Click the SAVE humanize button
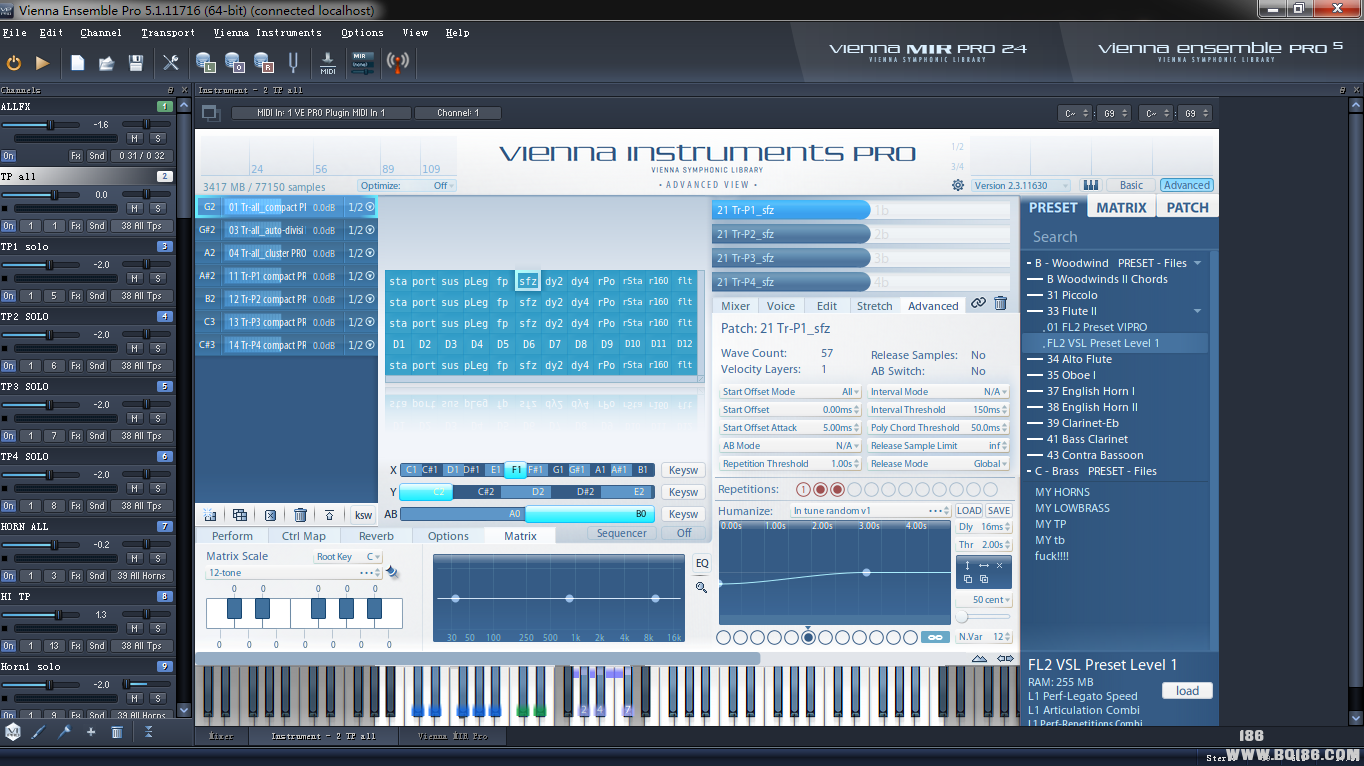The image size is (1364, 766). tap(999, 510)
